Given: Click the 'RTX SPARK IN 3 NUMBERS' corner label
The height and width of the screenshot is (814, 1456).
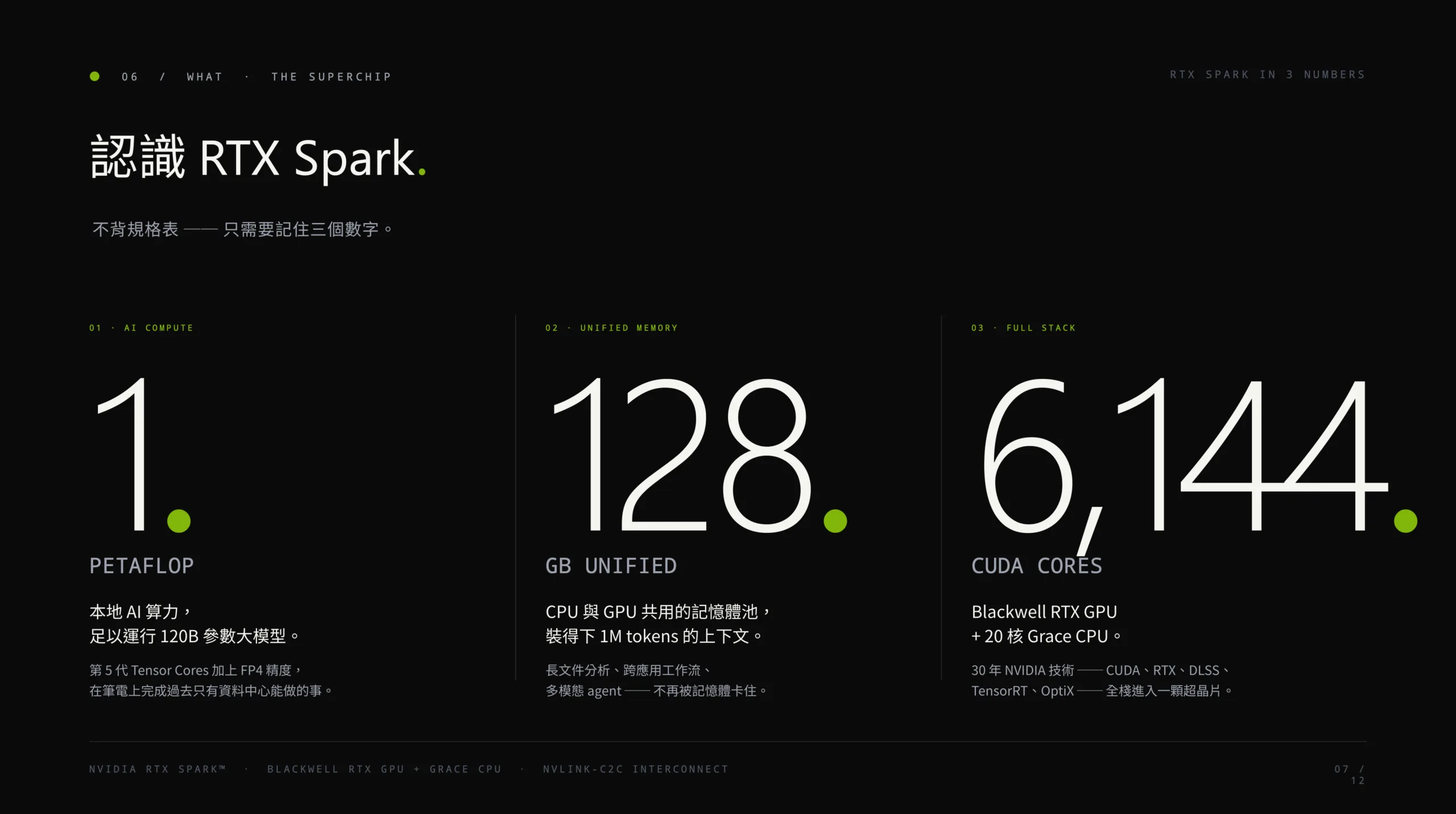Looking at the screenshot, I should (x=1267, y=75).
